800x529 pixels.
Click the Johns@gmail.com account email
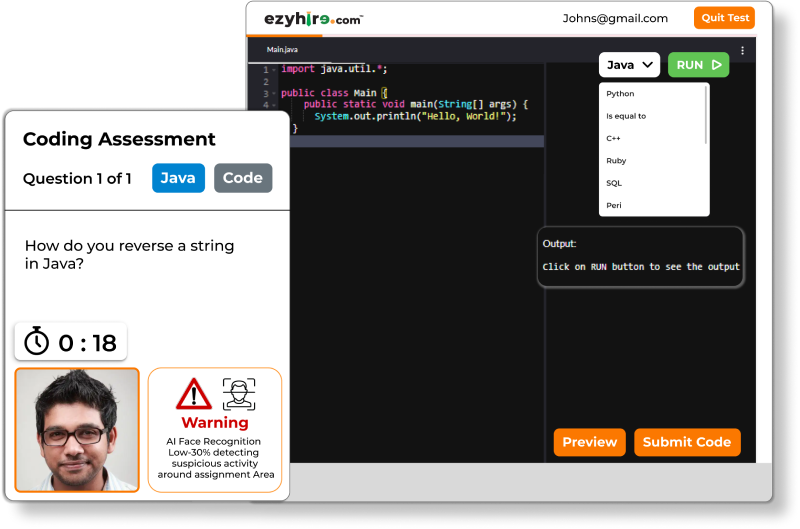coord(615,18)
